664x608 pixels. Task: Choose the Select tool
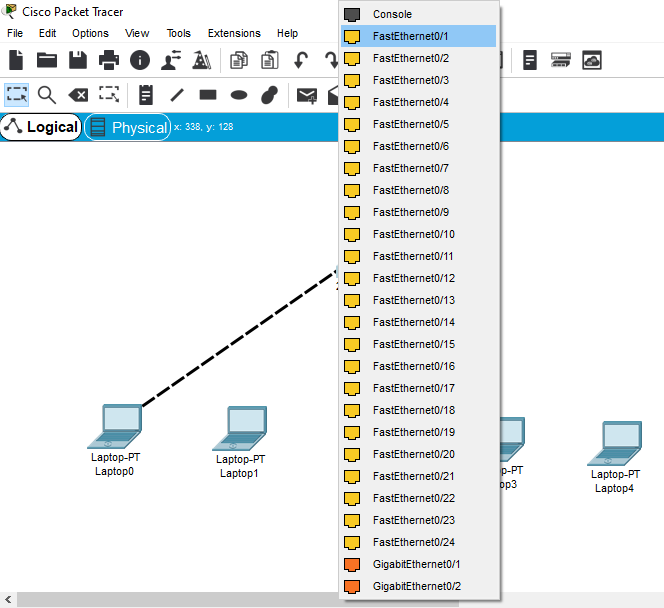[17, 94]
